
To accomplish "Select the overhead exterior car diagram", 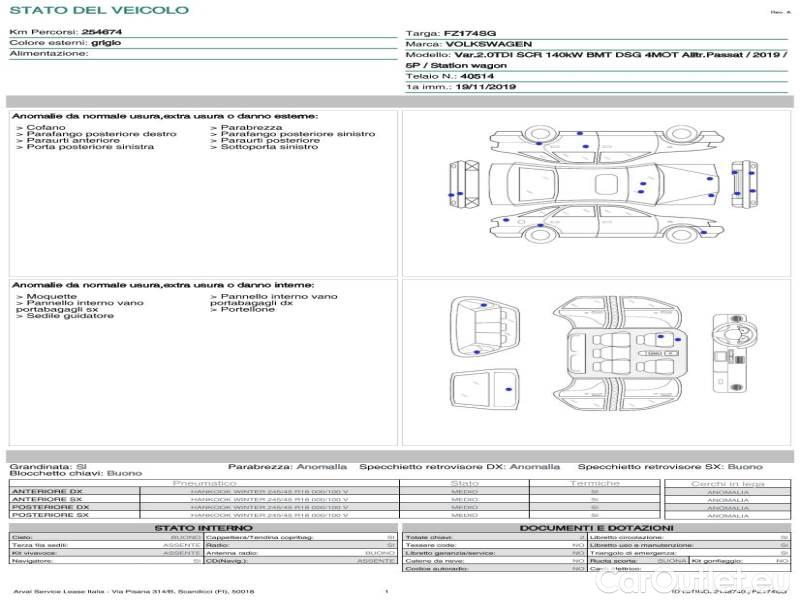I will 598,186.
